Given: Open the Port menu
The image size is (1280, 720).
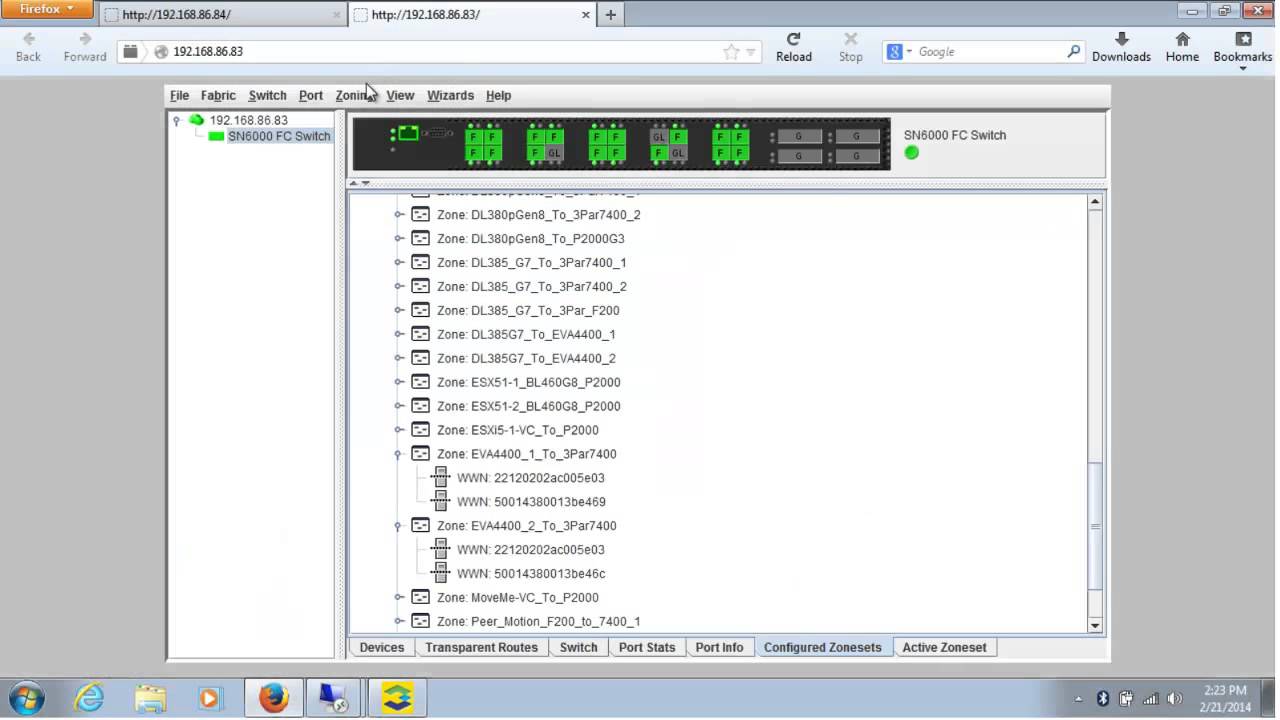Looking at the screenshot, I should coord(311,95).
